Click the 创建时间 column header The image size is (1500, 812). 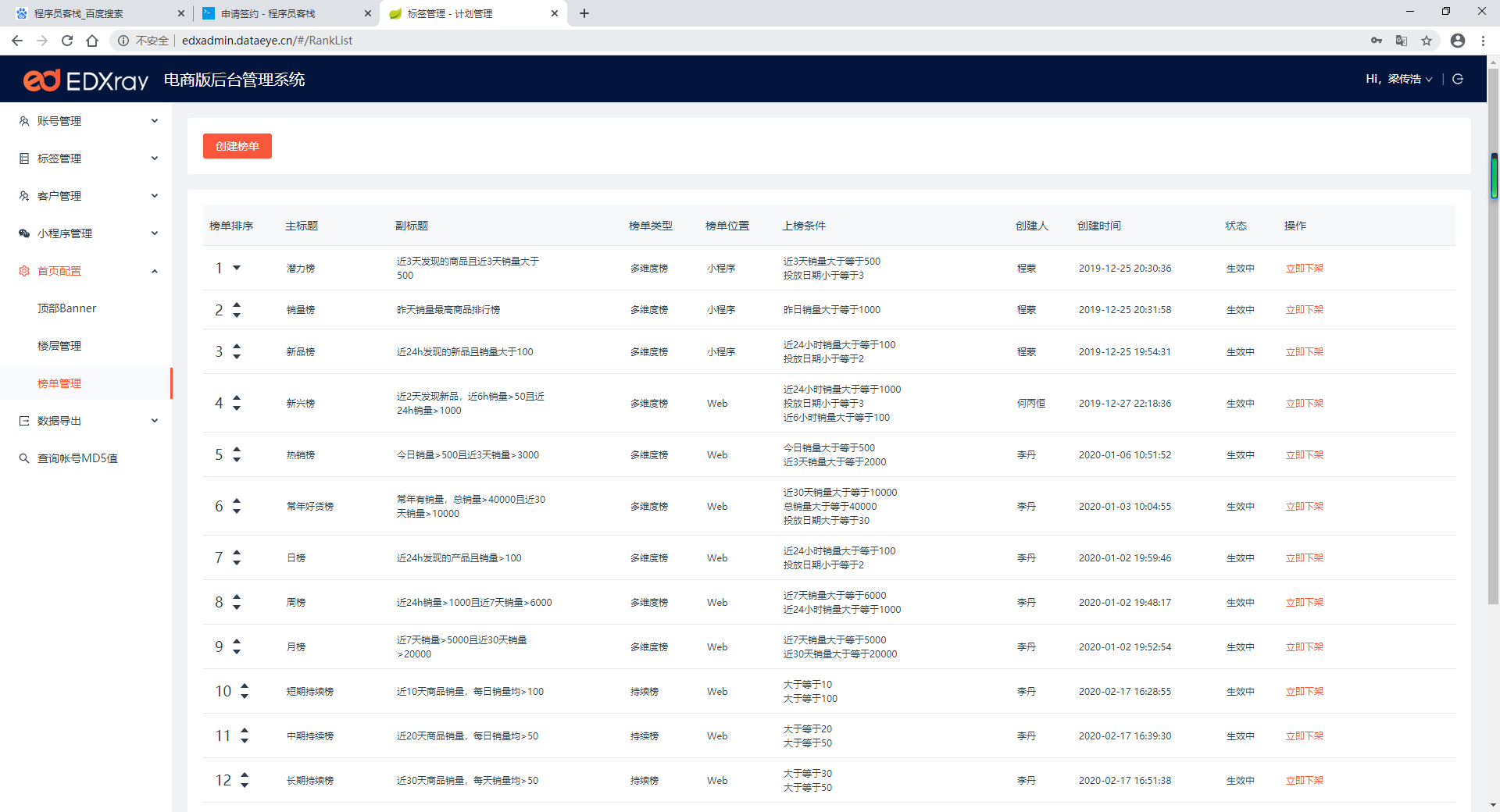pos(1099,226)
